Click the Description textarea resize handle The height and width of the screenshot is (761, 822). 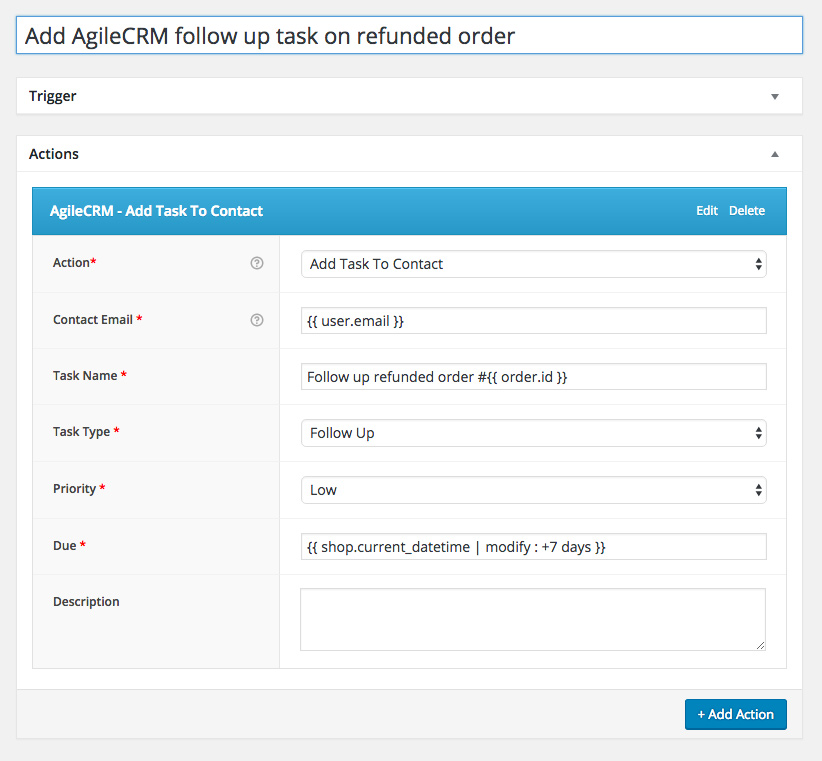(760, 646)
